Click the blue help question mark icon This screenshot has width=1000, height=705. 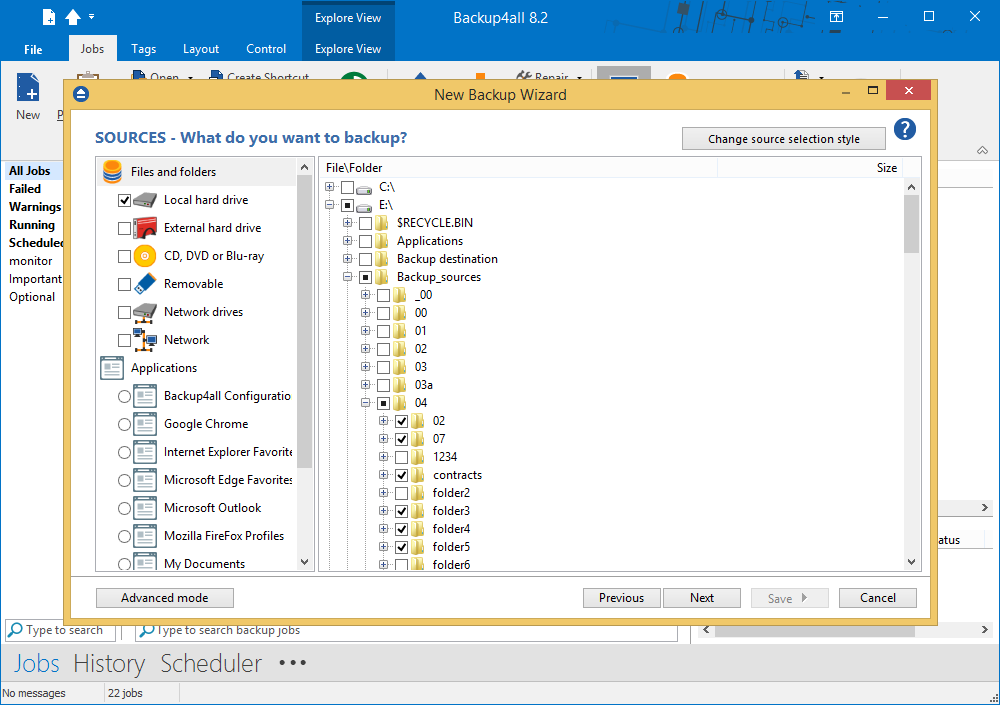coord(905,129)
